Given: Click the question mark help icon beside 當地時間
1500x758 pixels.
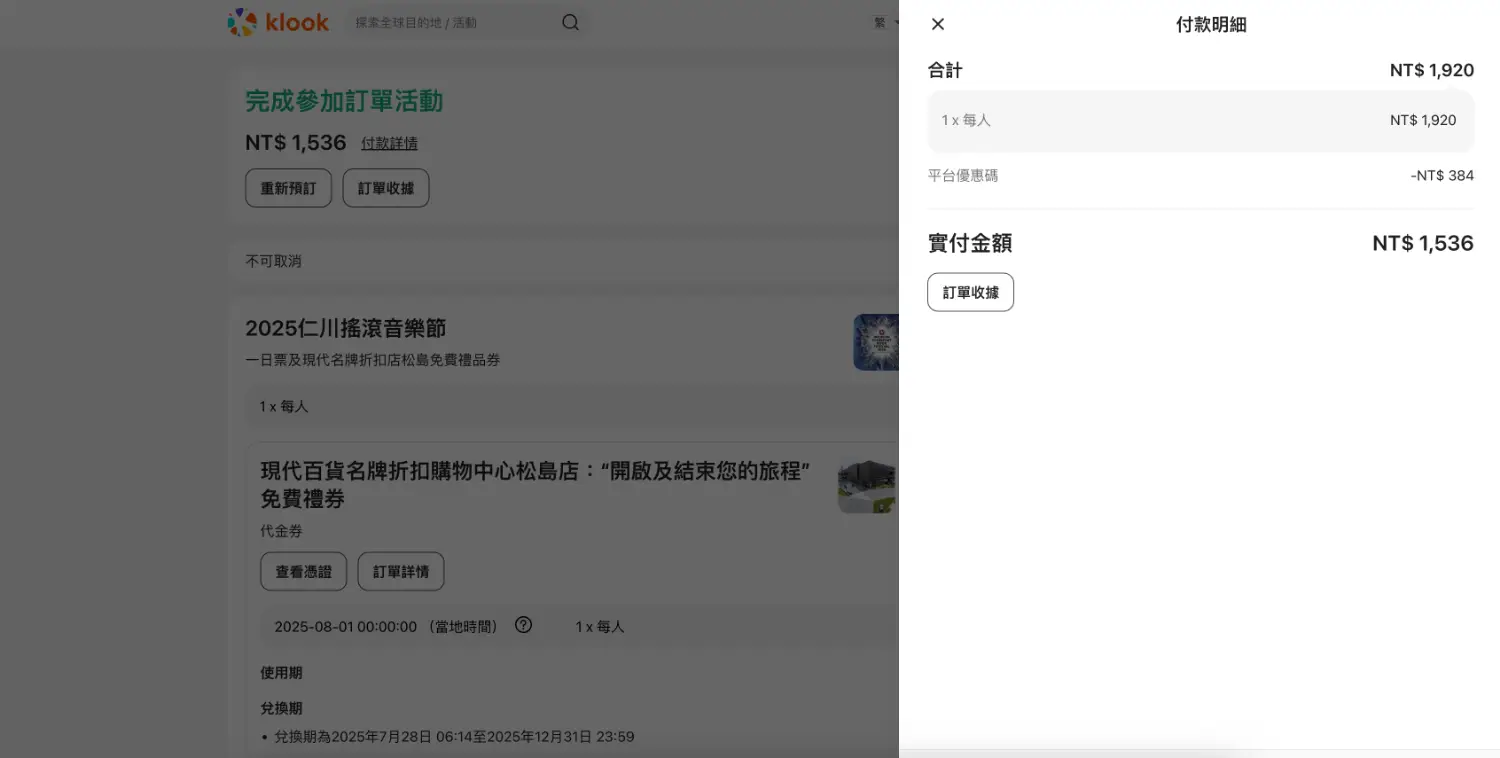Looking at the screenshot, I should click(523, 625).
